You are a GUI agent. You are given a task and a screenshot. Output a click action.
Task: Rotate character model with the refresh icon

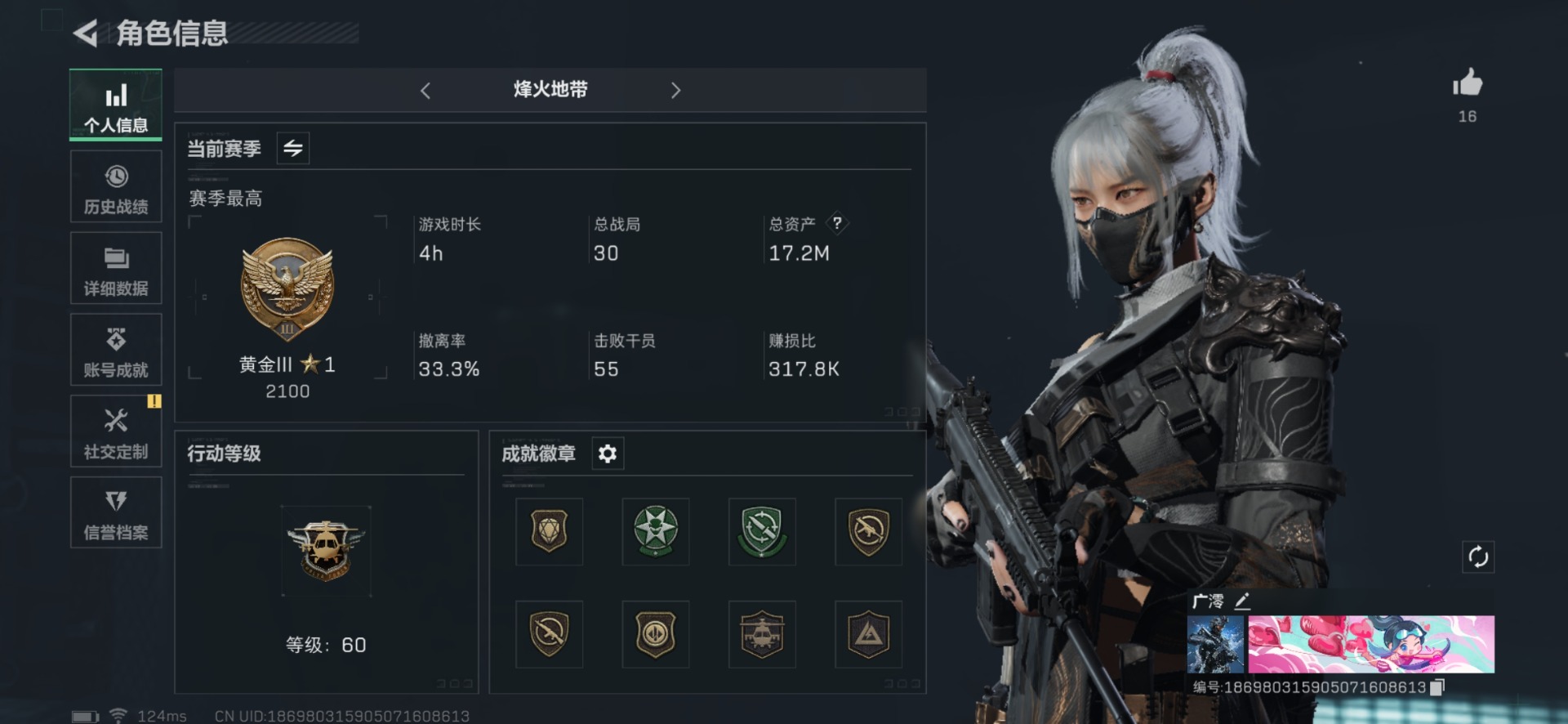[x=1478, y=557]
